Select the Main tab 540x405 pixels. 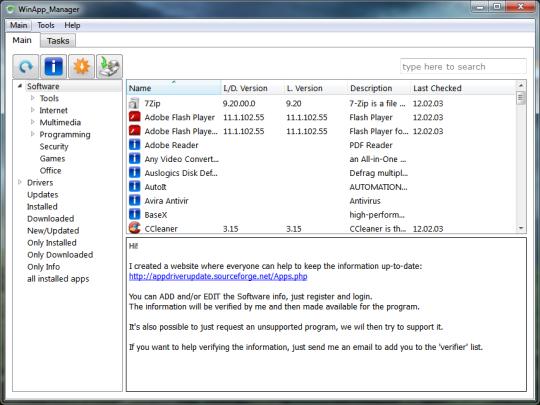(x=22, y=40)
